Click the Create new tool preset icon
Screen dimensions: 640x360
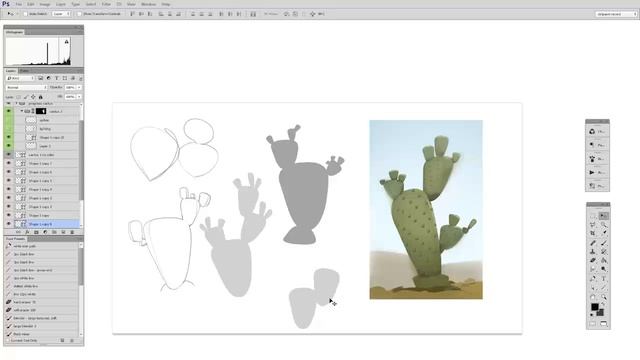point(62,340)
